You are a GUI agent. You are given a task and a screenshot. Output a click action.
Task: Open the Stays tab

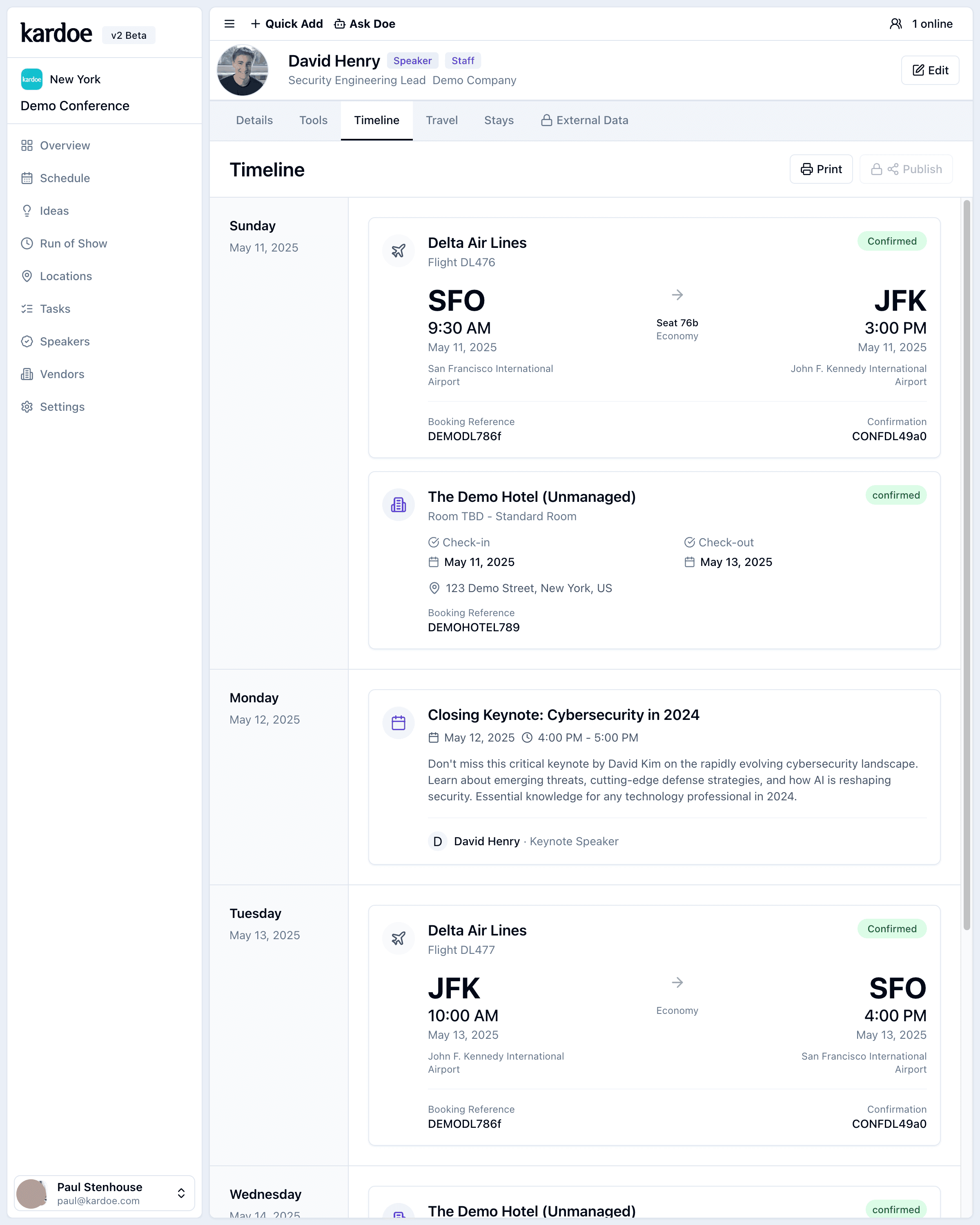tap(499, 120)
